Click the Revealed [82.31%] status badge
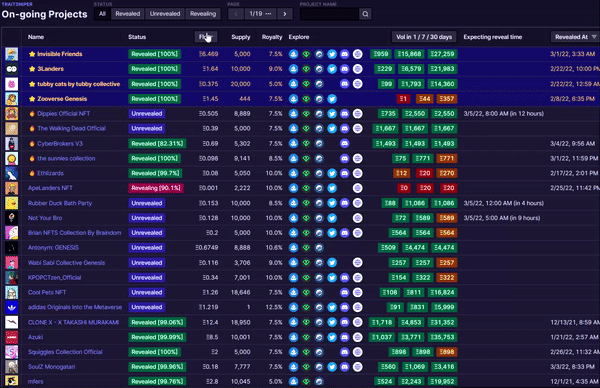Viewport: 600px width, 388px height. 157,143
